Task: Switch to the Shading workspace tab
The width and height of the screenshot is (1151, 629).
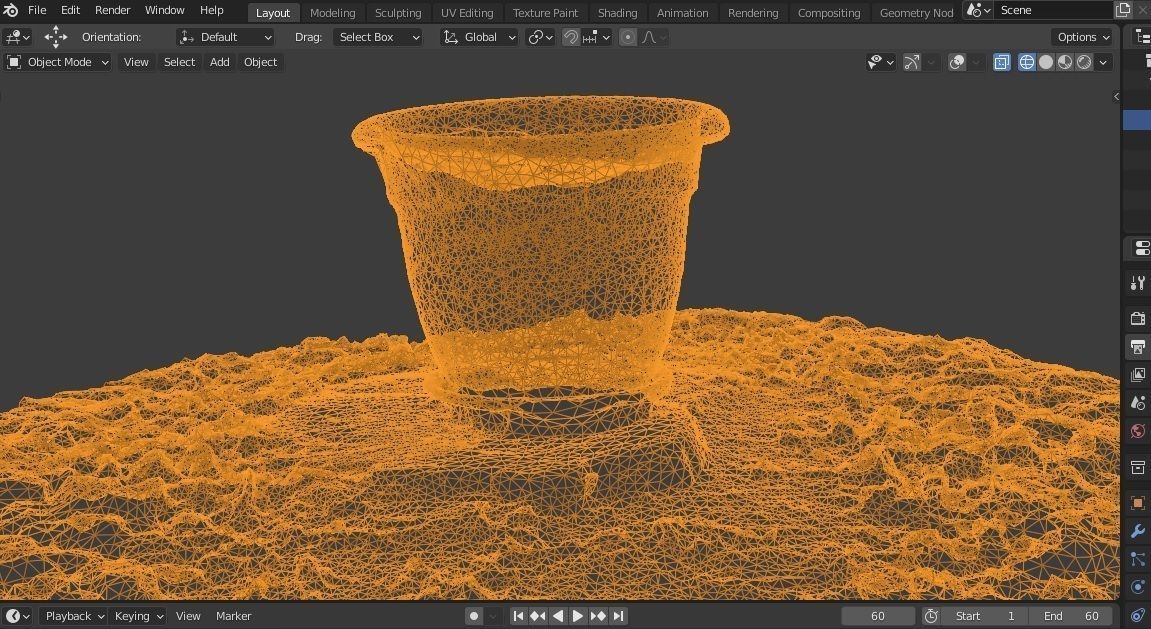Action: pyautogui.click(x=617, y=12)
